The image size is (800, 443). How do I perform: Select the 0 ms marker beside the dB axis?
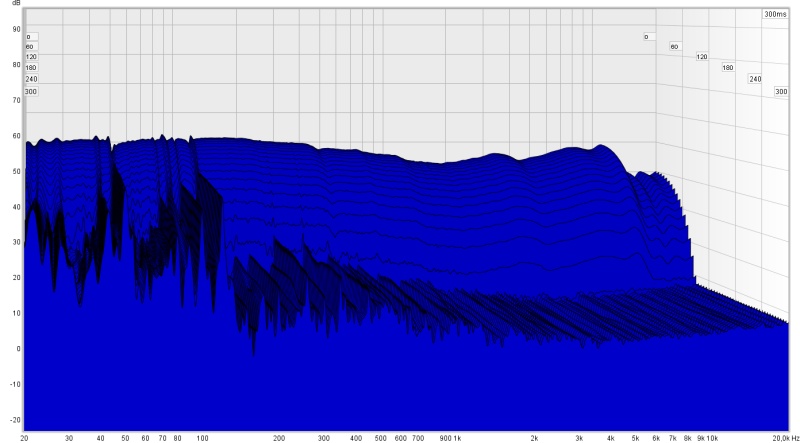click(x=29, y=37)
